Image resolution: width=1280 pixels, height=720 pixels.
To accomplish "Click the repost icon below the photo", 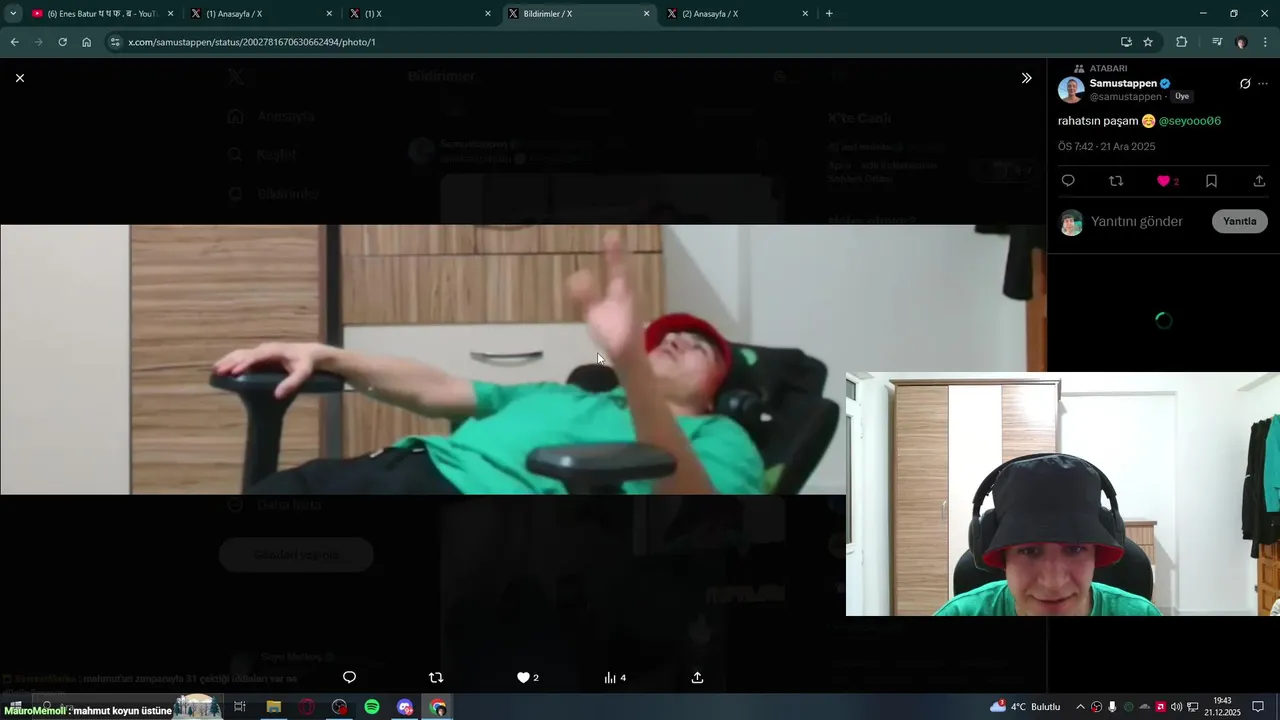I will (435, 677).
